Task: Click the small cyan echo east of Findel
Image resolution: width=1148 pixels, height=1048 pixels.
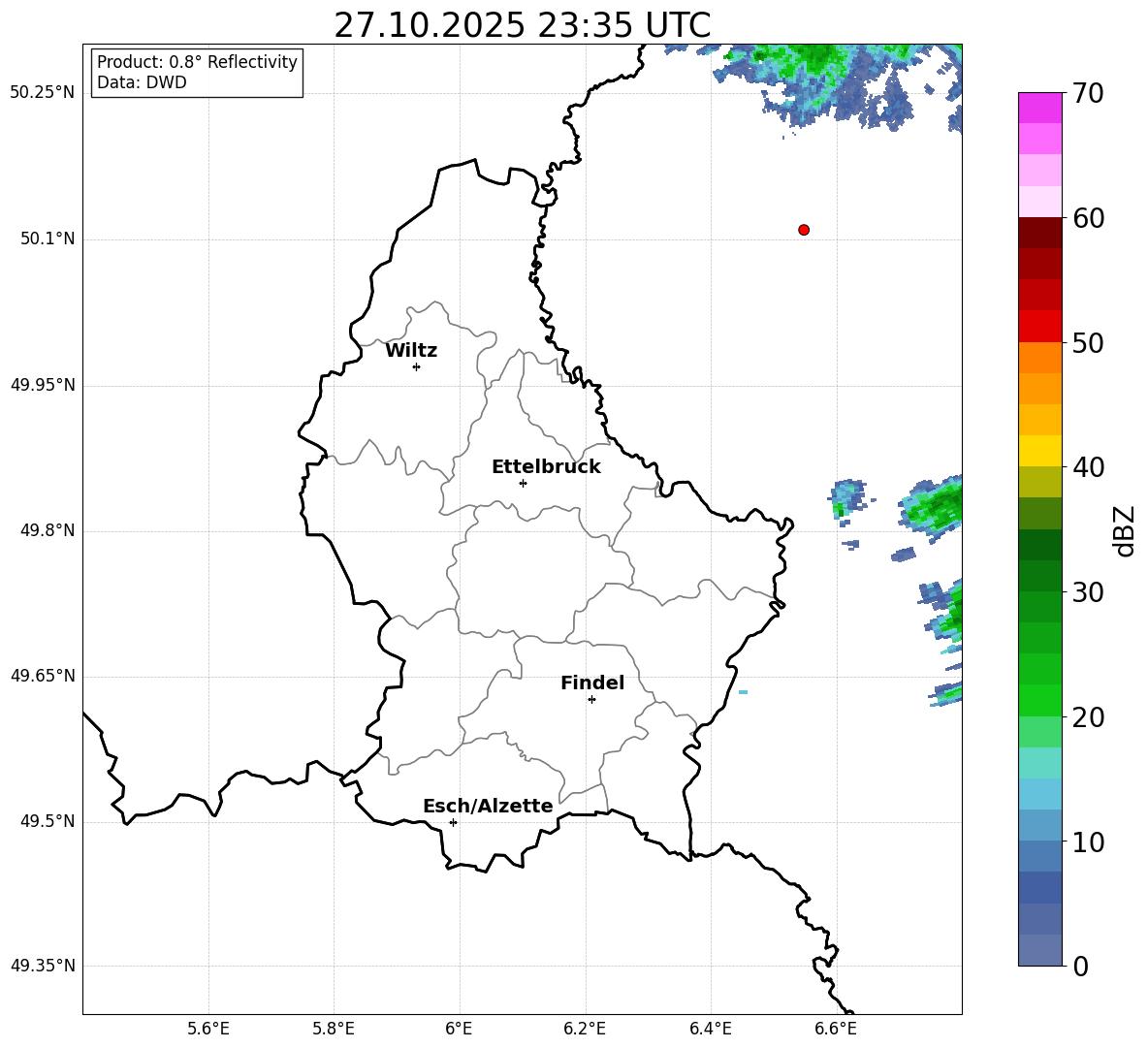Action: 743,692
